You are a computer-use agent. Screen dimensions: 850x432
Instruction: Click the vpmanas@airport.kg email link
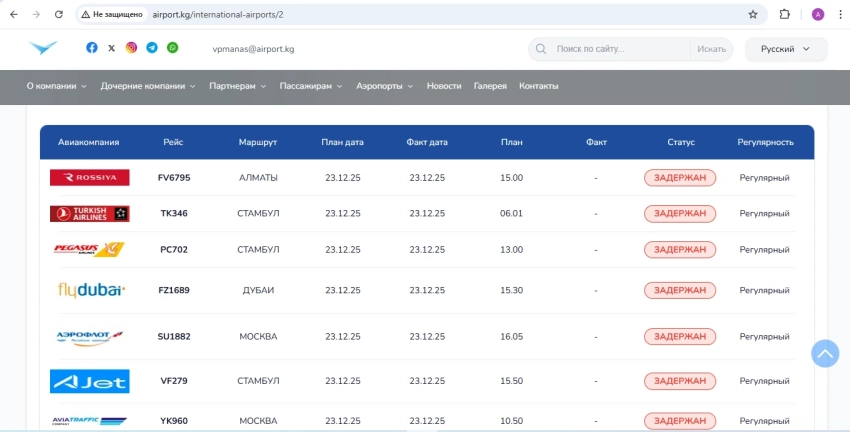[253, 49]
